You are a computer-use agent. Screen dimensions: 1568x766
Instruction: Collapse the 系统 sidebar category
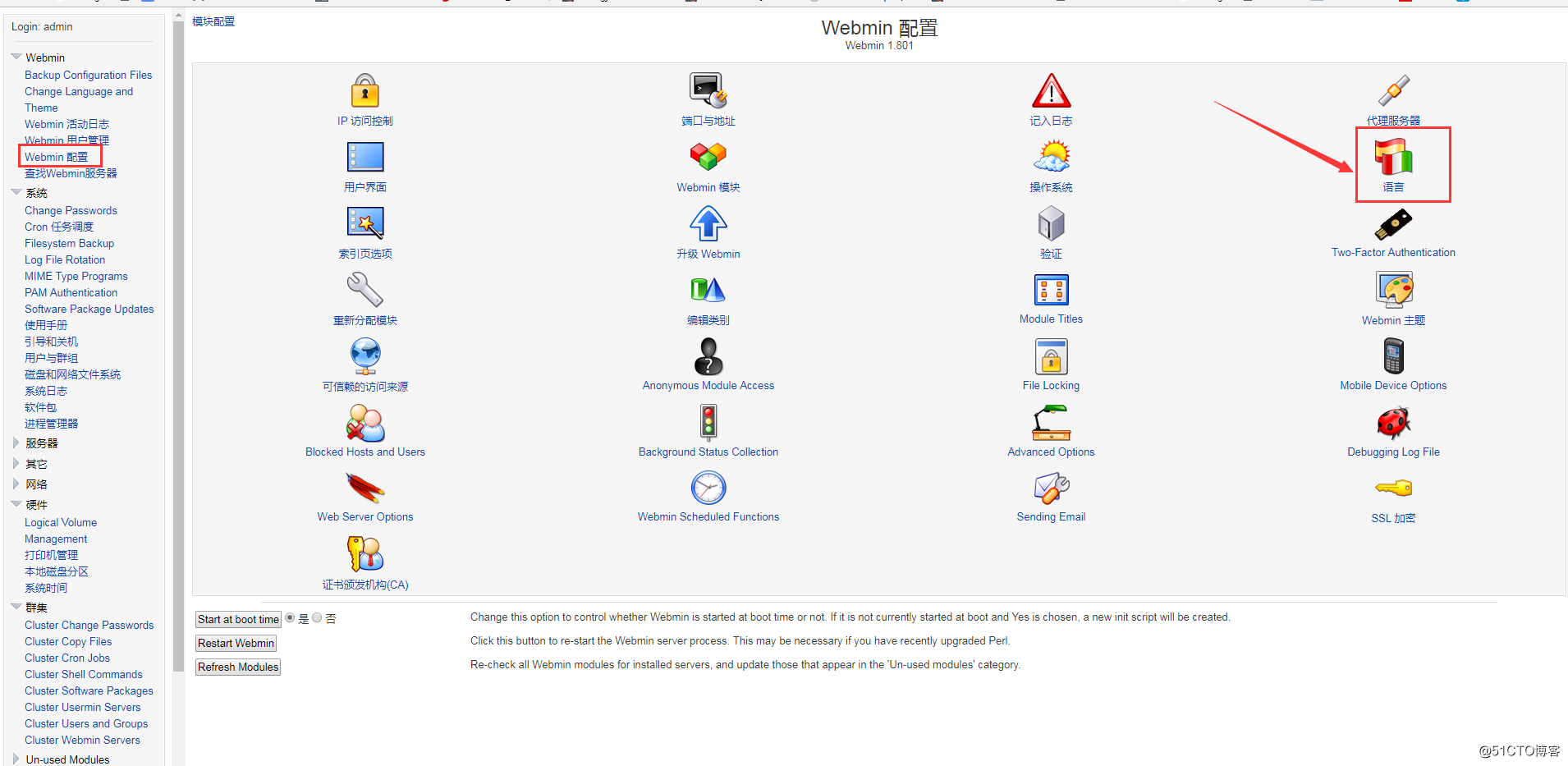(x=16, y=193)
